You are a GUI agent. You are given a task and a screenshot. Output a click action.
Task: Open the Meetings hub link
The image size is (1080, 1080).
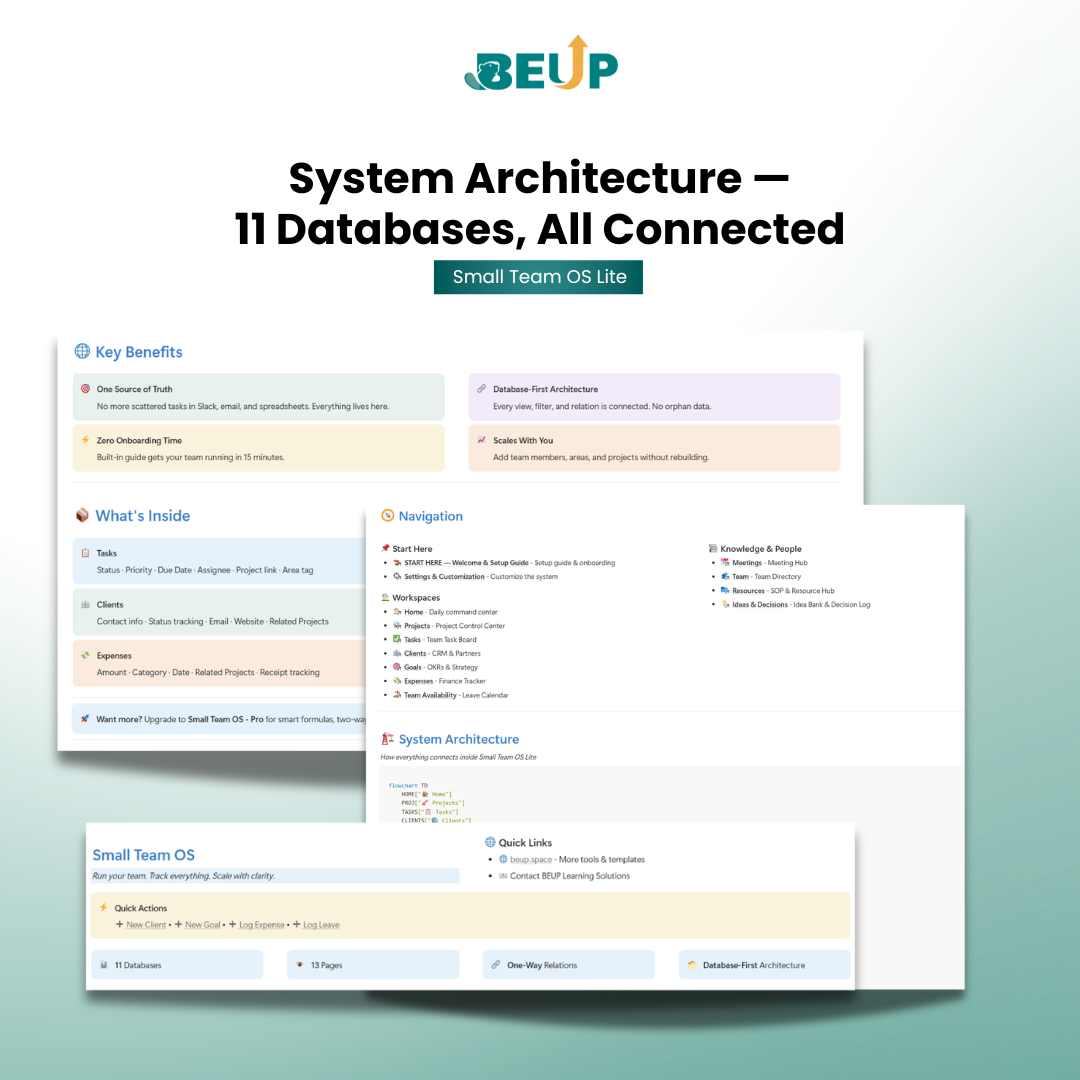click(747, 563)
